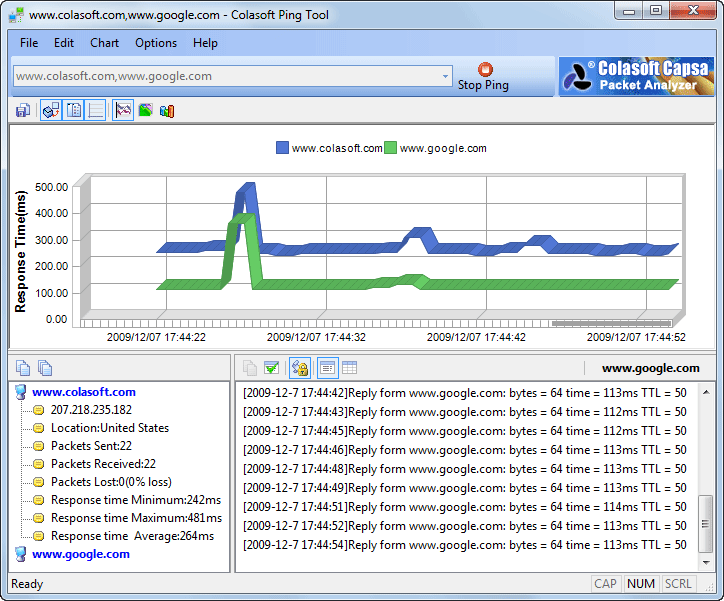Toggle the chart pane view icon
Screen dimensions: 724x601
[51, 111]
